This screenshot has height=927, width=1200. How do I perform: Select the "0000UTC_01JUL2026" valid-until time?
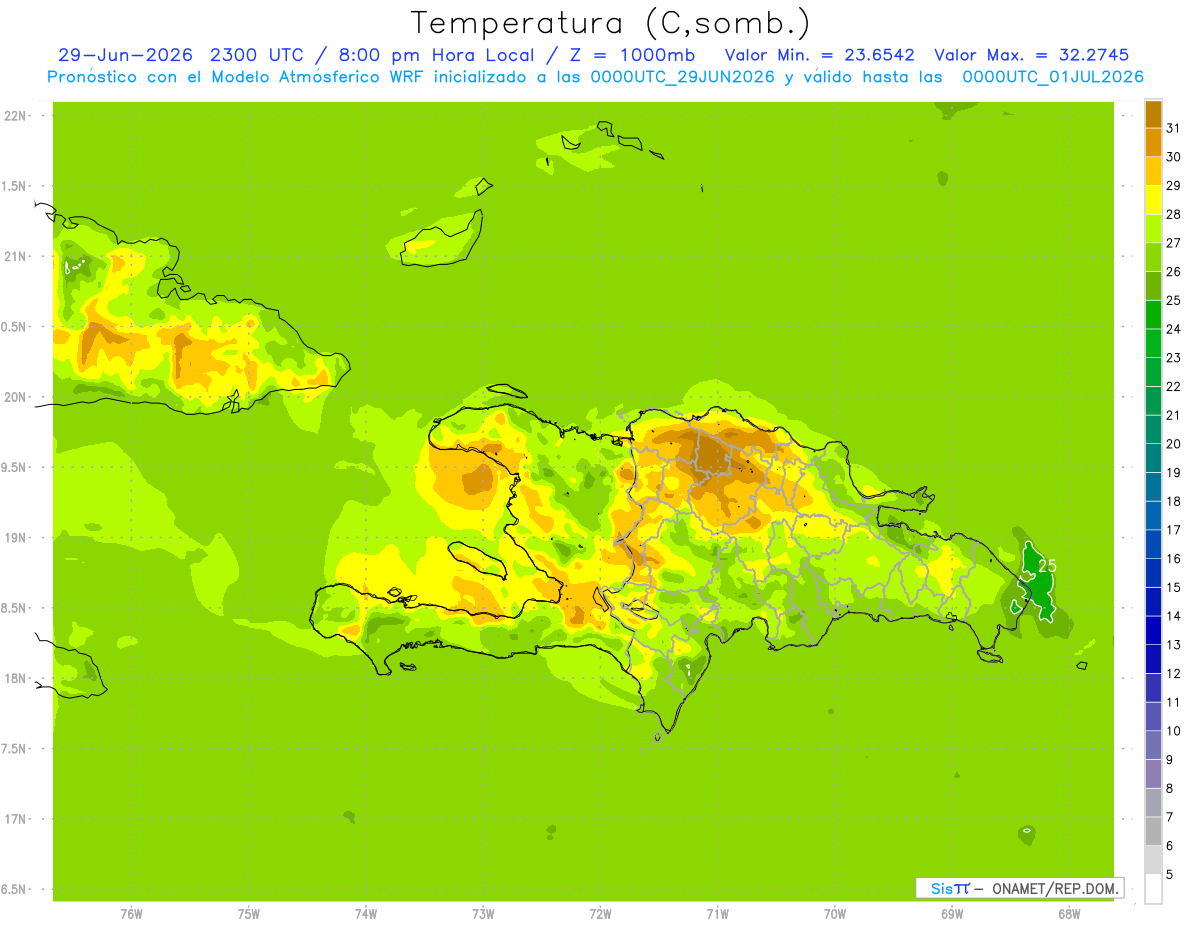pos(1053,77)
